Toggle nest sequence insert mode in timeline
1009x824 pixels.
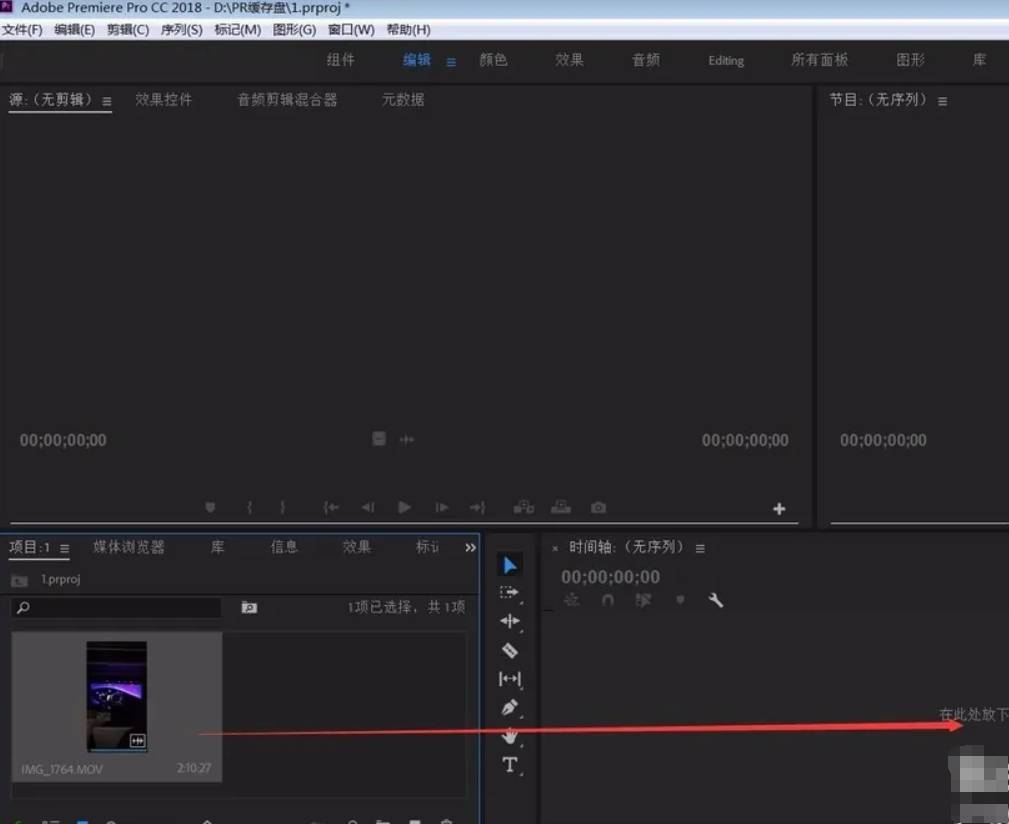point(571,600)
